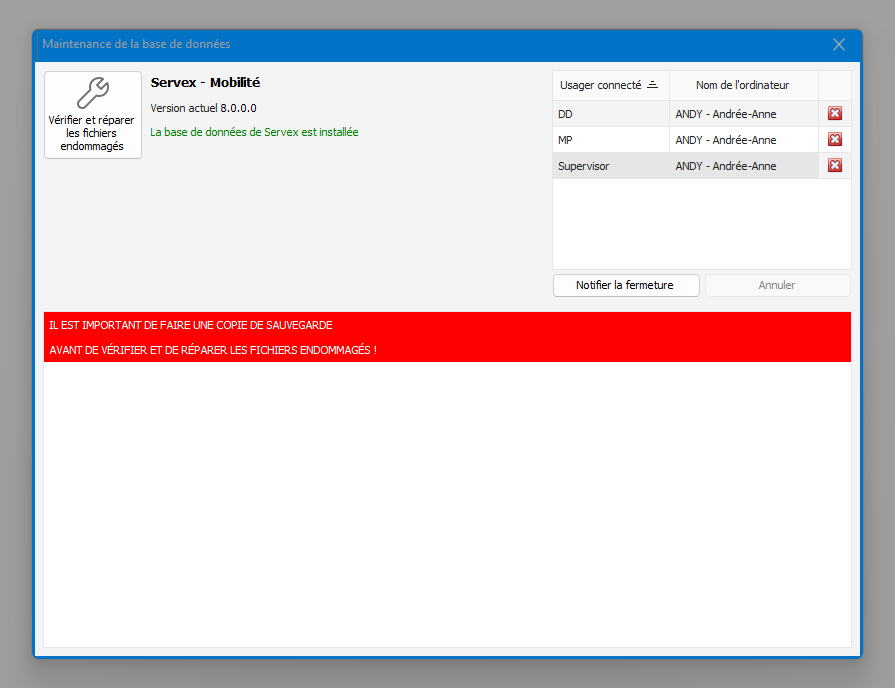Click empty space below connected users list
Viewport: 895px width, 688px height.
pyautogui.click(x=700, y=225)
